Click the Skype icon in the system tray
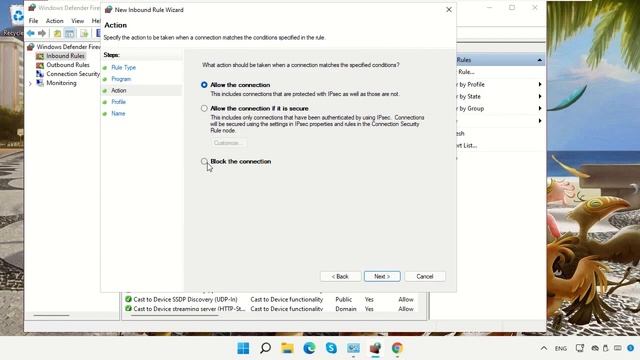640x360 pixels. point(631,348)
